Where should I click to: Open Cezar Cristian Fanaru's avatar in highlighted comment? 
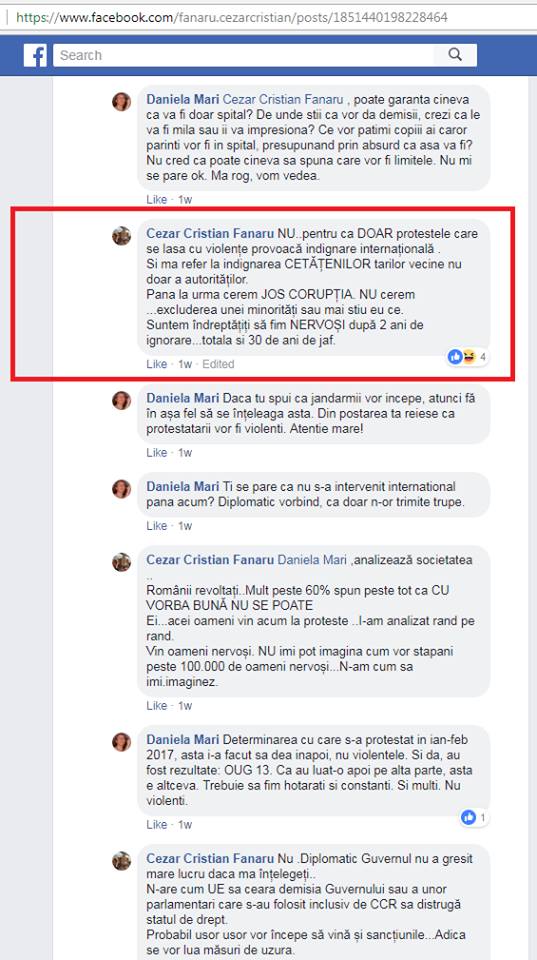122,236
